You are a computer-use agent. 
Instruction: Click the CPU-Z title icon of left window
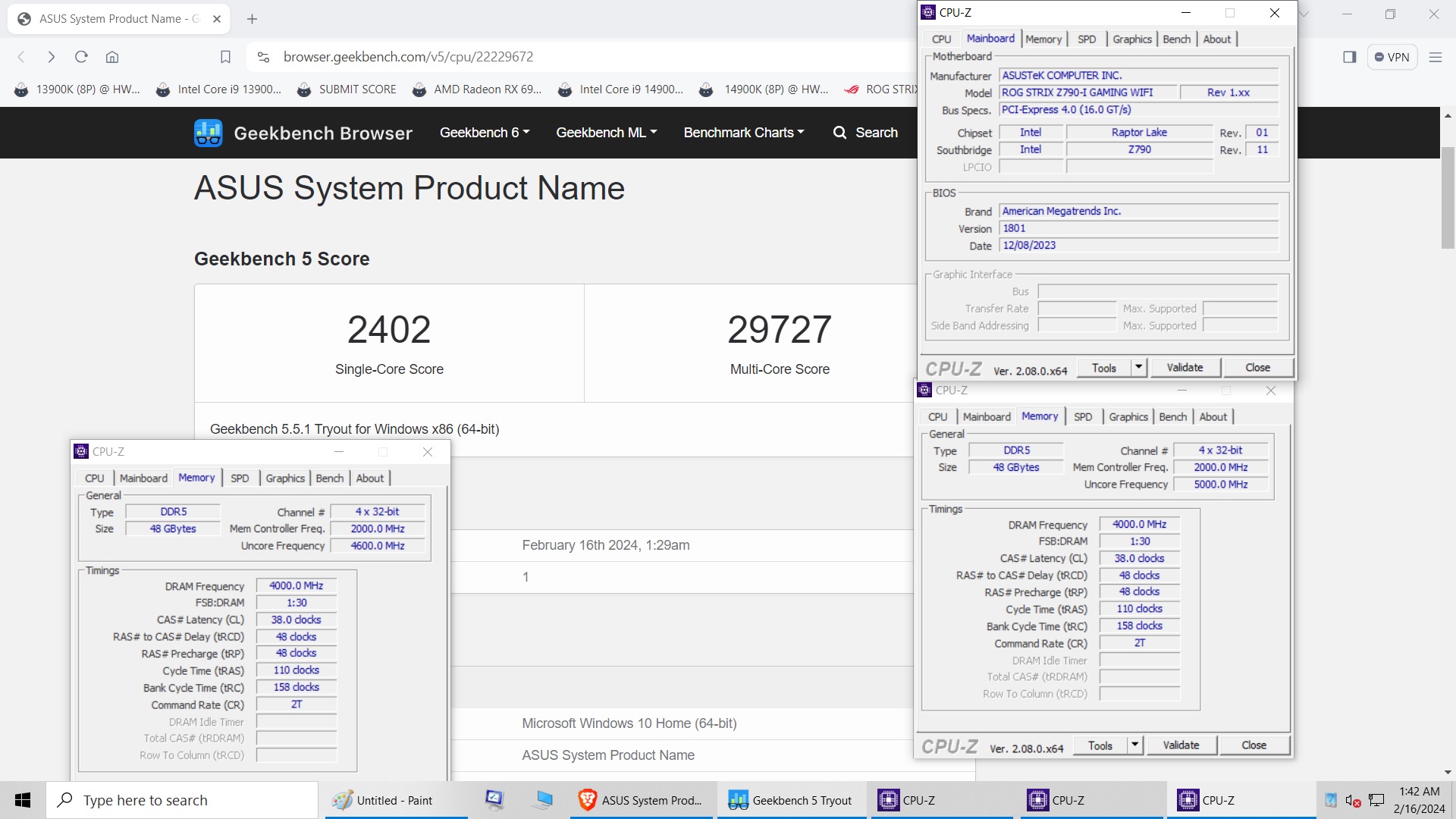[81, 451]
